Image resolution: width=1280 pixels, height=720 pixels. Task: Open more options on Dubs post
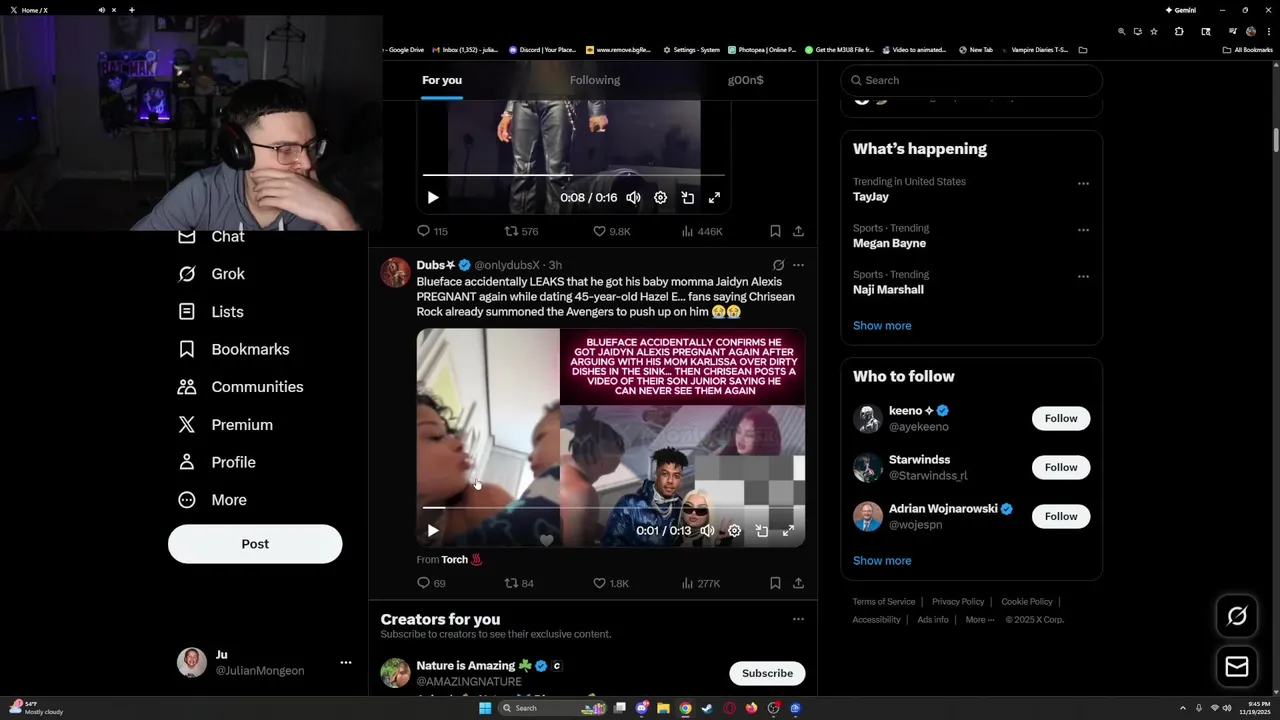pyautogui.click(x=798, y=265)
